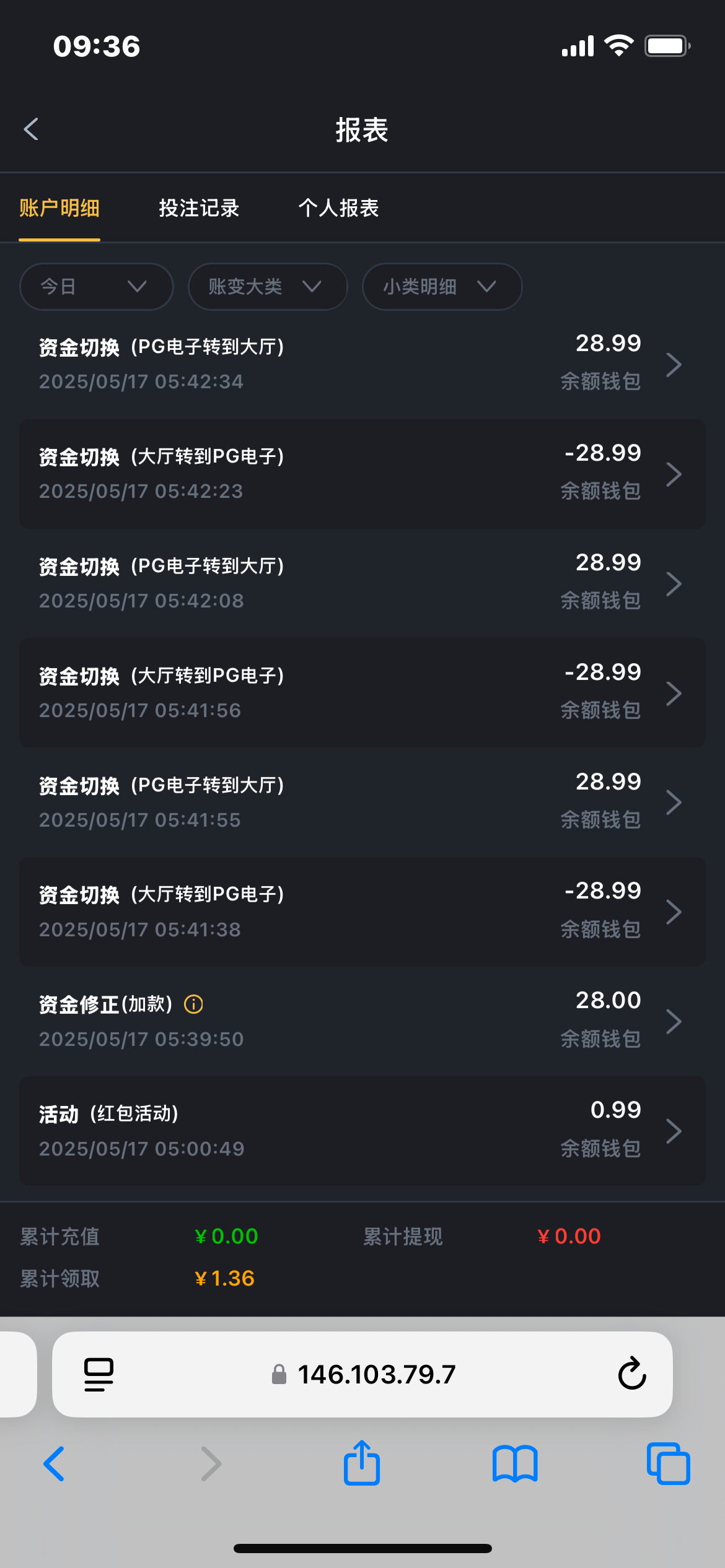The height and width of the screenshot is (1568, 725).
Task: Open Safari tabs overview icon
Action: pos(667,1463)
